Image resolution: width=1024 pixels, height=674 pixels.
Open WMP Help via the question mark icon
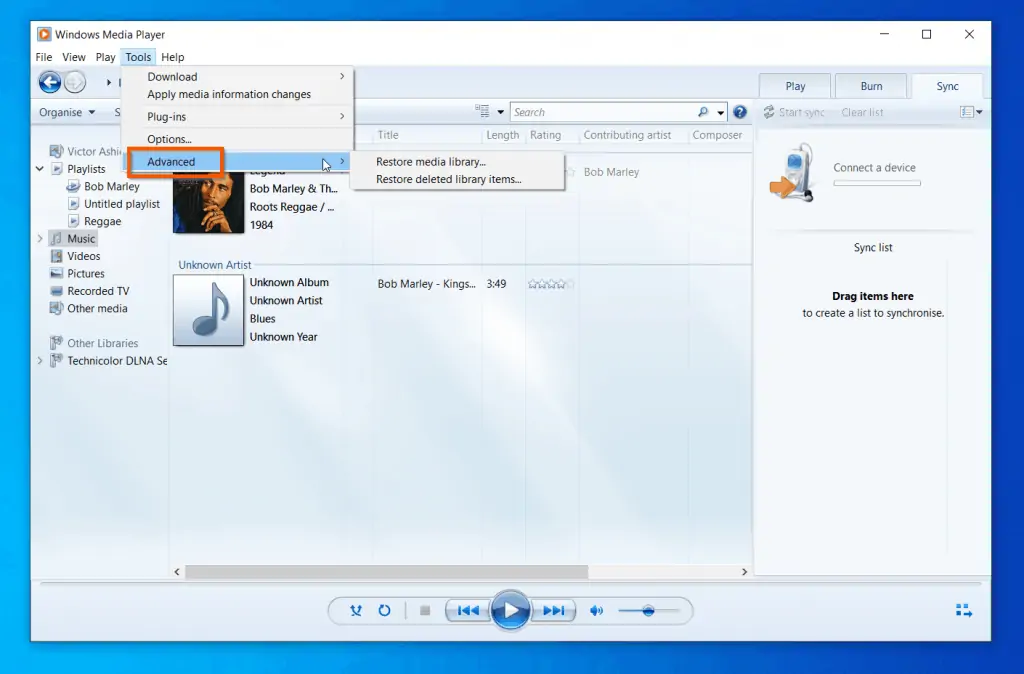[740, 112]
